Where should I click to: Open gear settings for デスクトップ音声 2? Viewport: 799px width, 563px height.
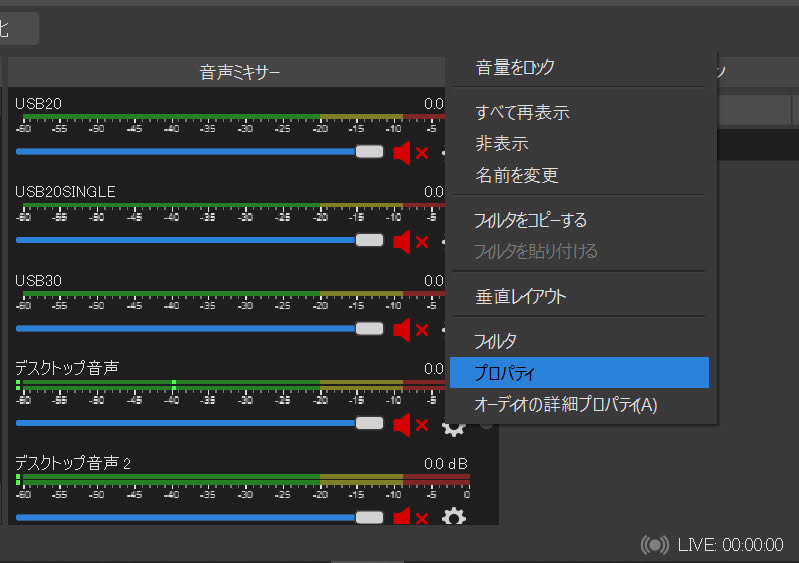[x=454, y=516]
